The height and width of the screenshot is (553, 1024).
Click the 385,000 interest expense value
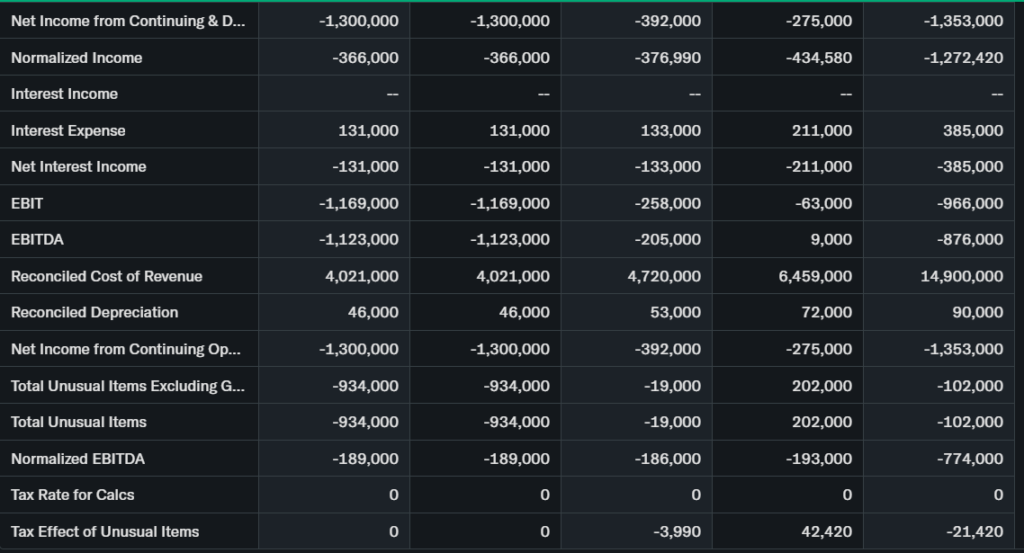(972, 131)
